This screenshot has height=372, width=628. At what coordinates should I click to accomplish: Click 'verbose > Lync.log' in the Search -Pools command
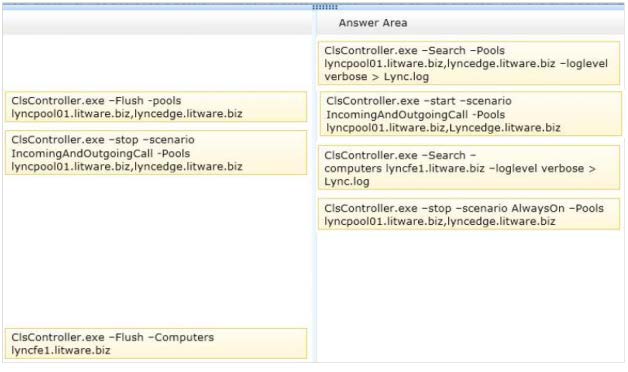(x=376, y=76)
